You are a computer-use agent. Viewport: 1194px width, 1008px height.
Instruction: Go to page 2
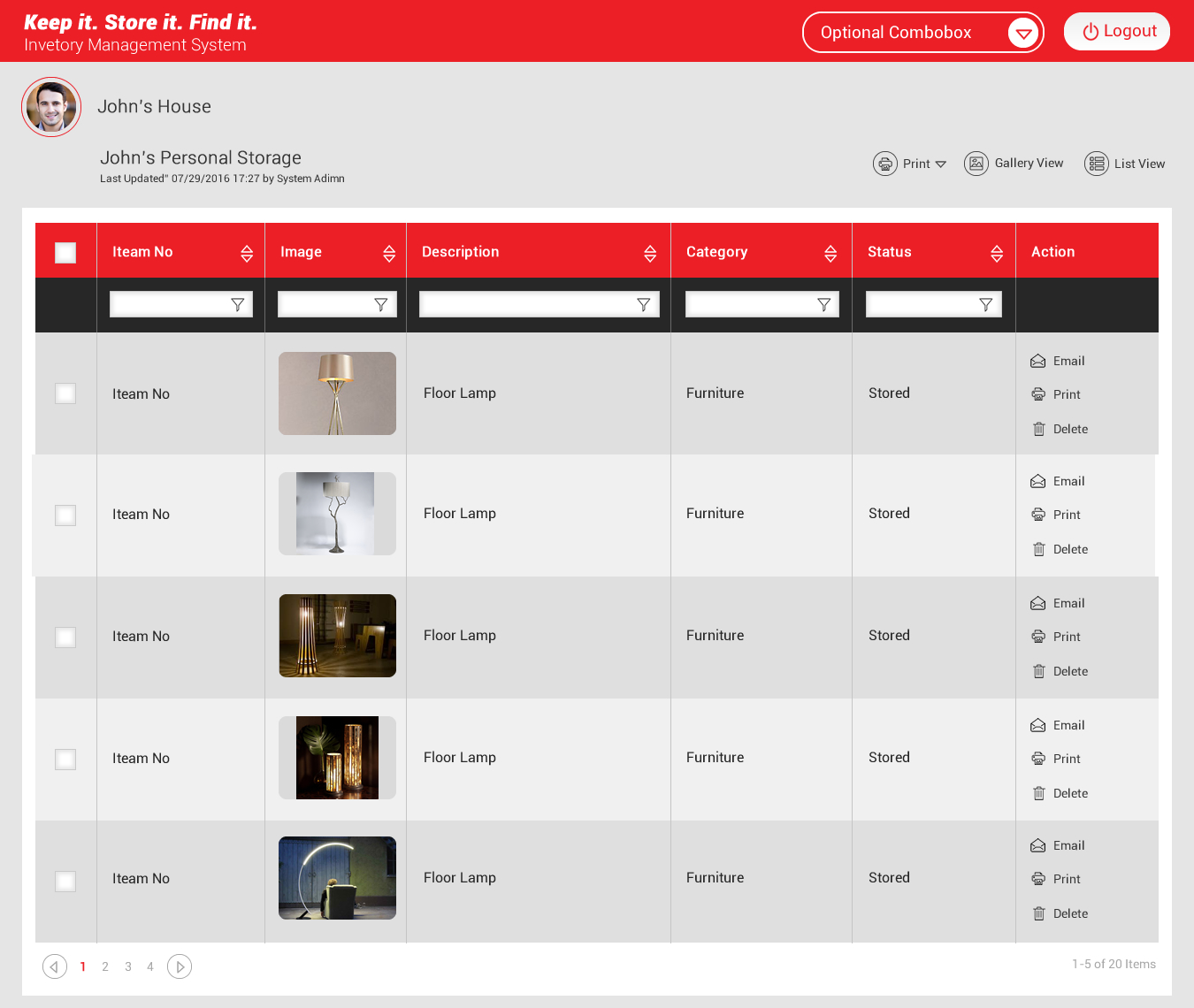click(x=105, y=966)
